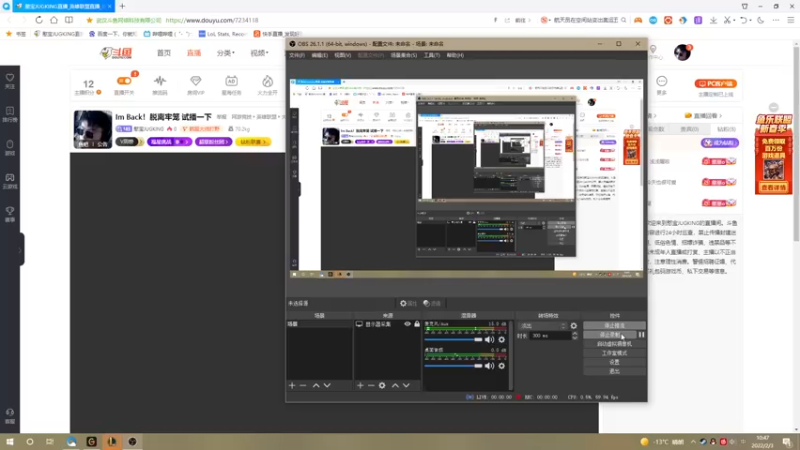Reload the browser page
Image resolution: width=800 pixels, height=450 pixels.
coord(39,20)
